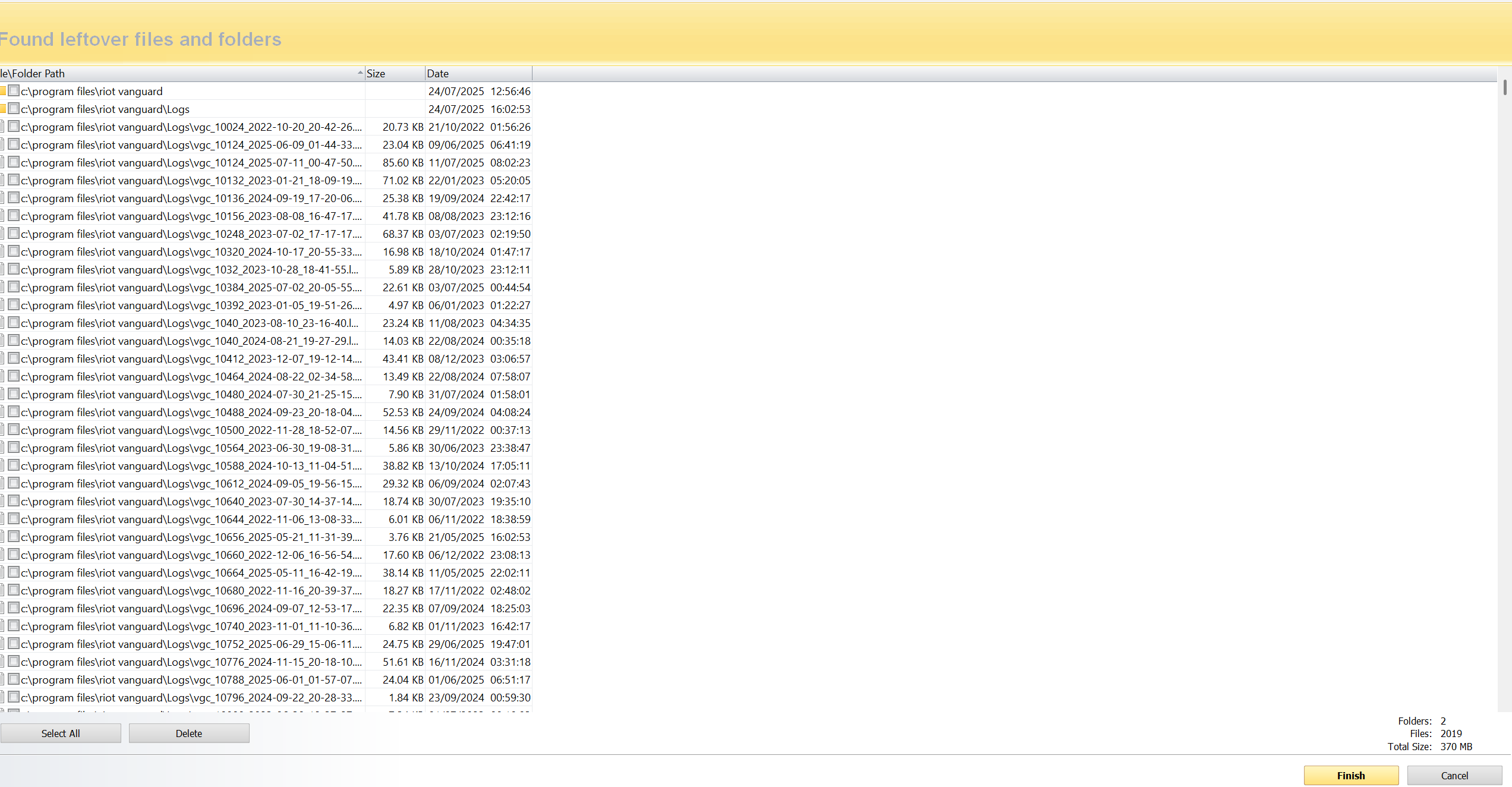Select row vgc_10660_2022-12-06_16-56-54

[266, 555]
